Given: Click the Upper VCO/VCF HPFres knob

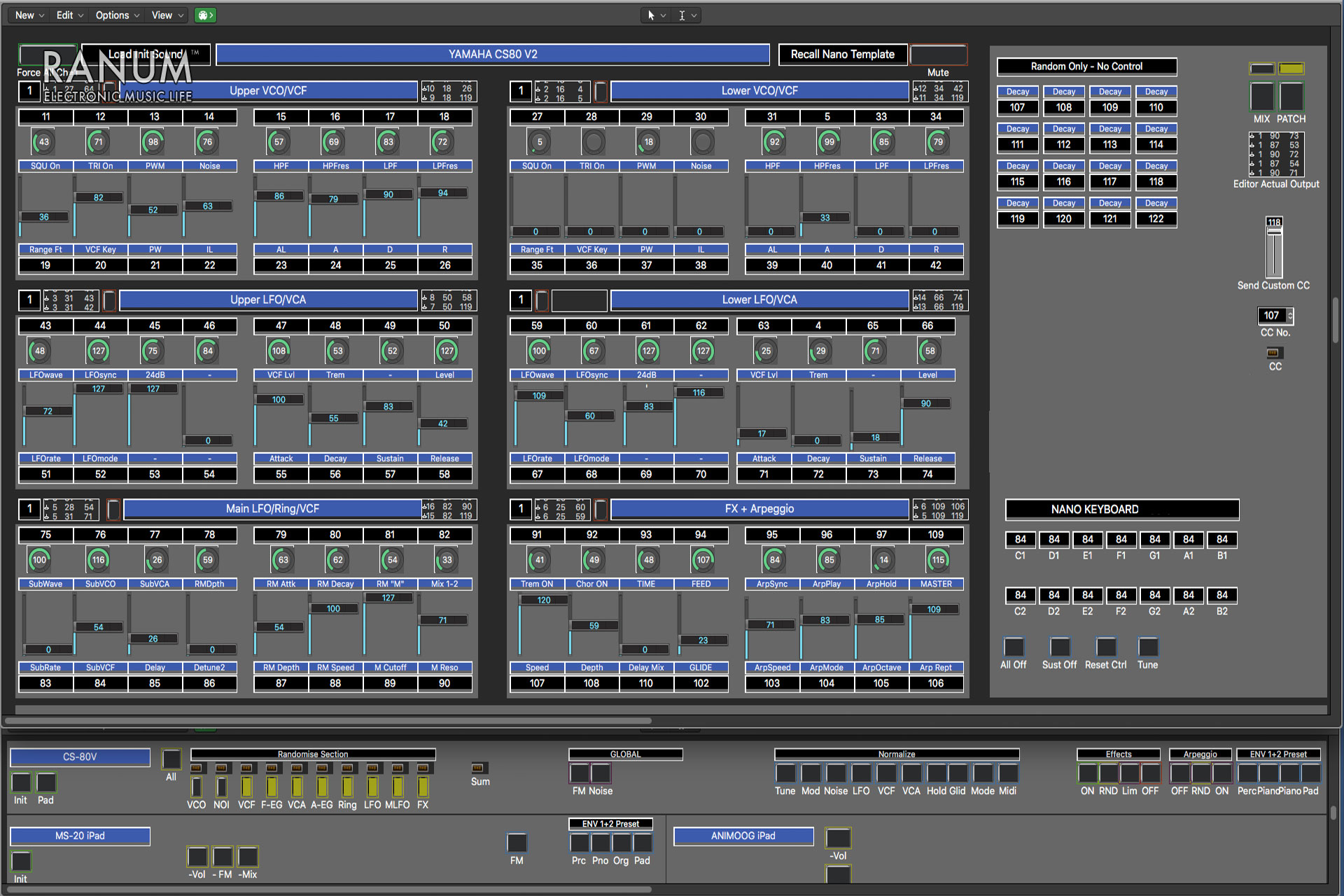Looking at the screenshot, I should click(334, 142).
